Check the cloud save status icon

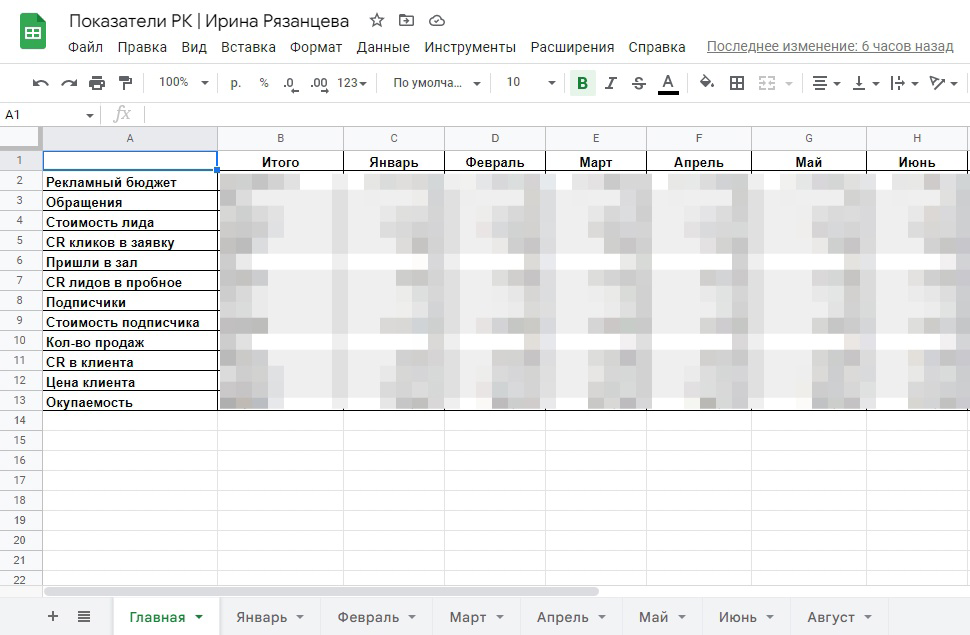pos(437,21)
